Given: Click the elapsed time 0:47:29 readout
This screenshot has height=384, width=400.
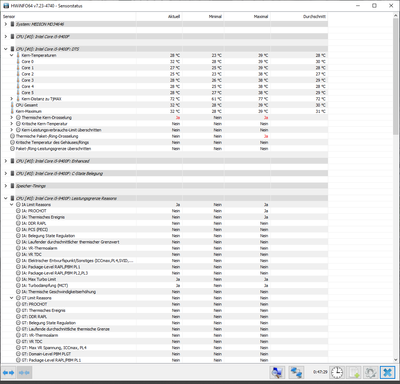Looking at the screenshot, I should pyautogui.click(x=320, y=372).
